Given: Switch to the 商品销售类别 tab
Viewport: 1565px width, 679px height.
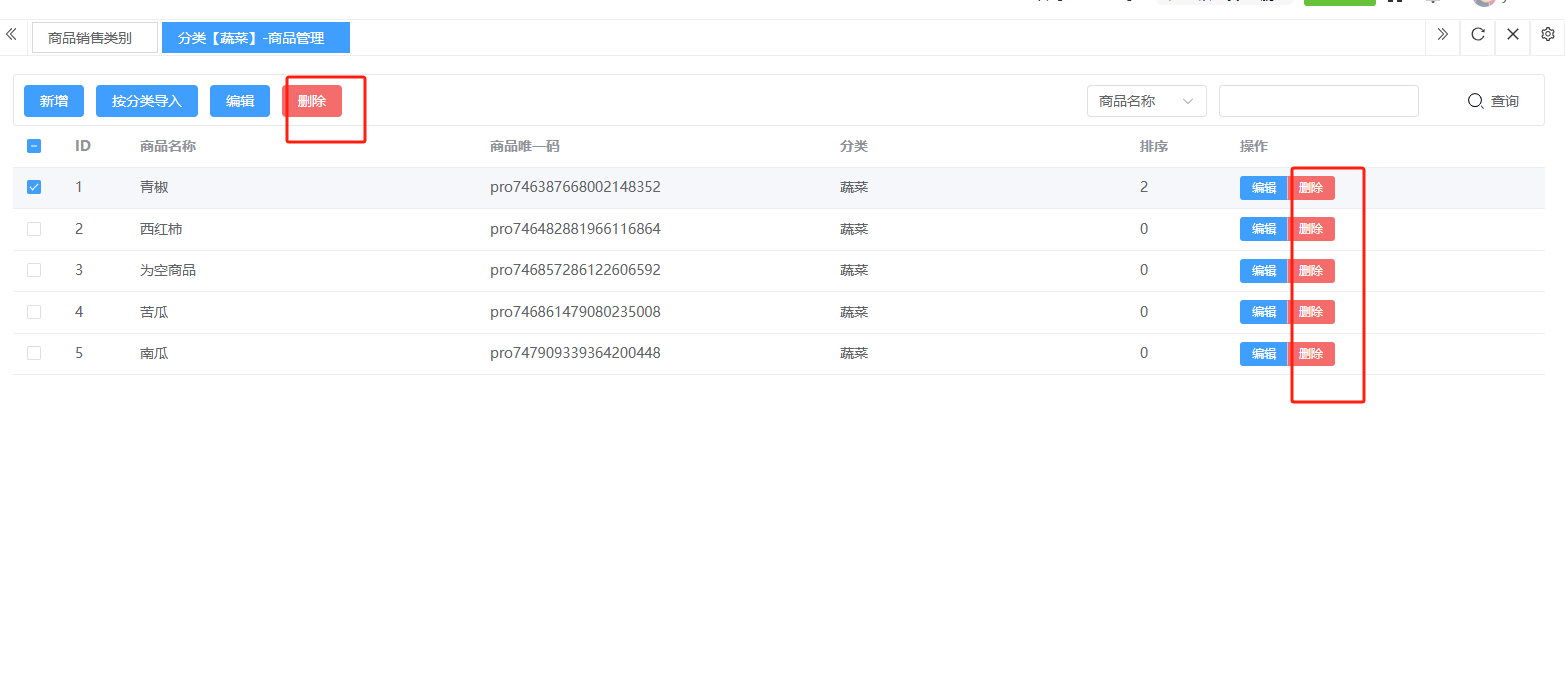Looking at the screenshot, I should click(94, 38).
